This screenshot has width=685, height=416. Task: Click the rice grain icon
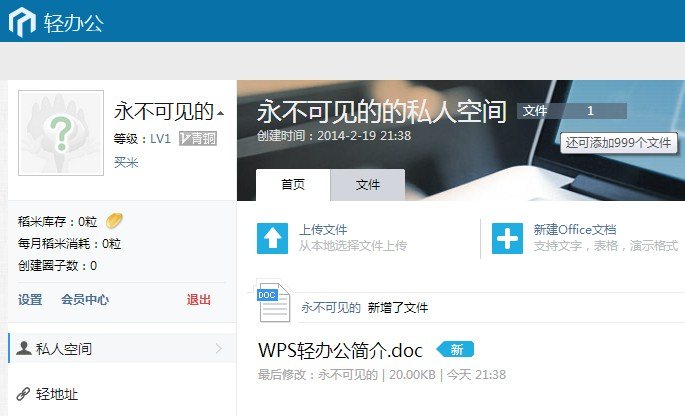(114, 221)
